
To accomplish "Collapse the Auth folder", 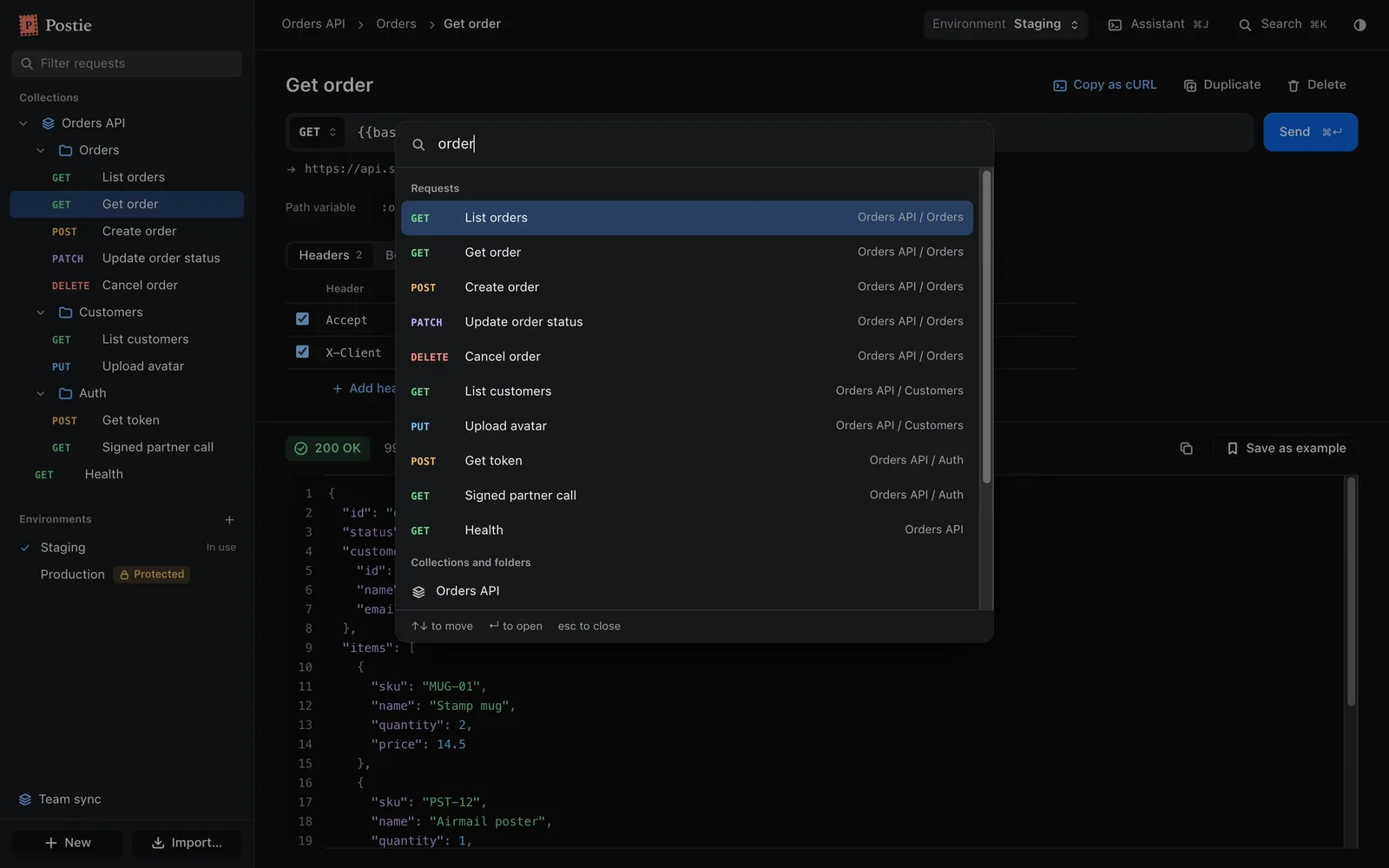I will 40,393.
